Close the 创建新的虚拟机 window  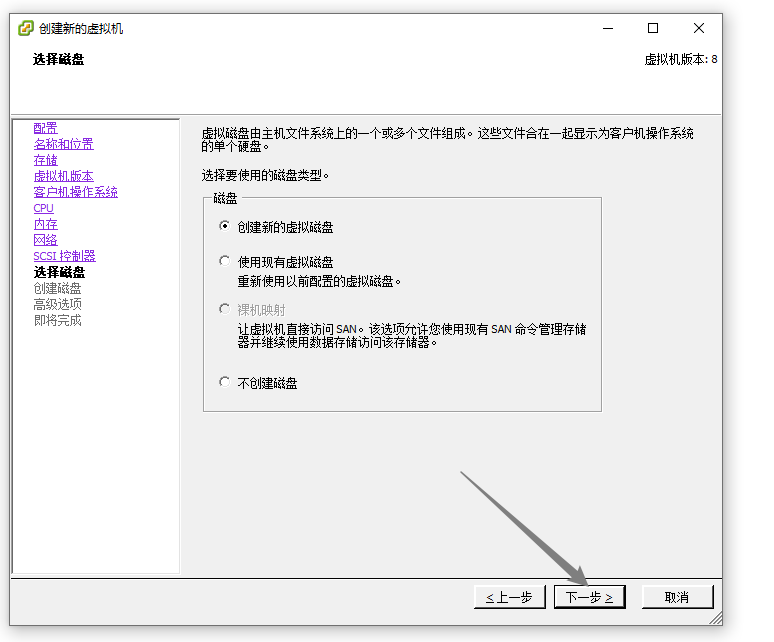(x=698, y=29)
